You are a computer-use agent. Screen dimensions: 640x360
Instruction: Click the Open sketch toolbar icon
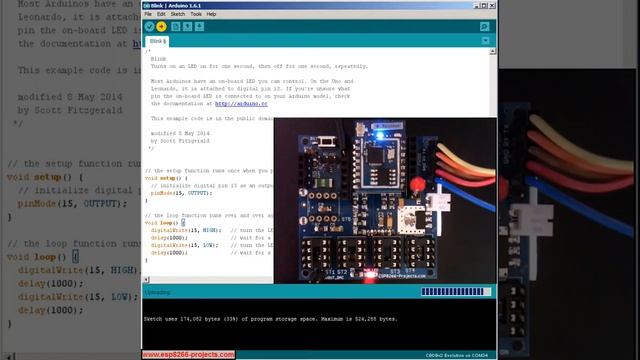click(187, 27)
